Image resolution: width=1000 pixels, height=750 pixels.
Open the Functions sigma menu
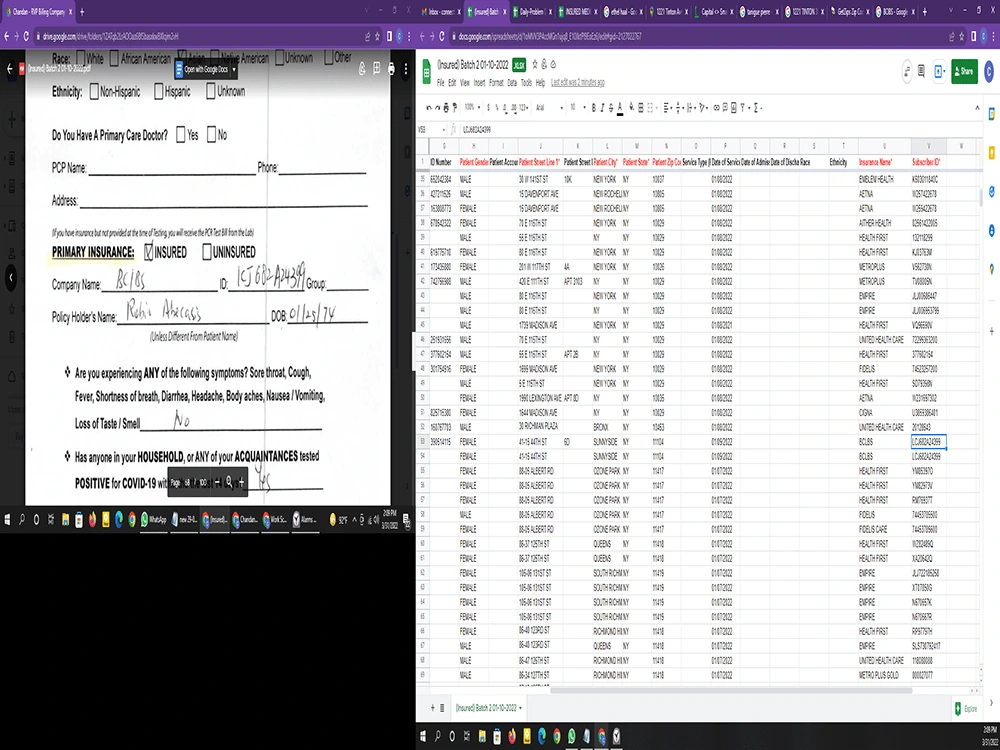[756, 108]
